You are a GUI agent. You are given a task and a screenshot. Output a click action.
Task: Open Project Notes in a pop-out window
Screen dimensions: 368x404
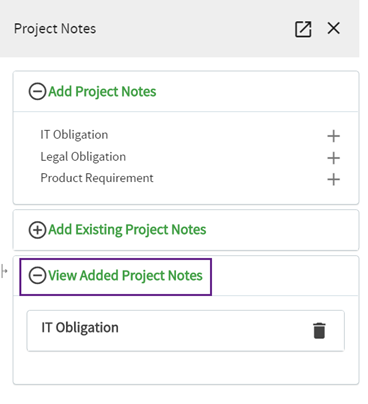pyautogui.click(x=303, y=29)
